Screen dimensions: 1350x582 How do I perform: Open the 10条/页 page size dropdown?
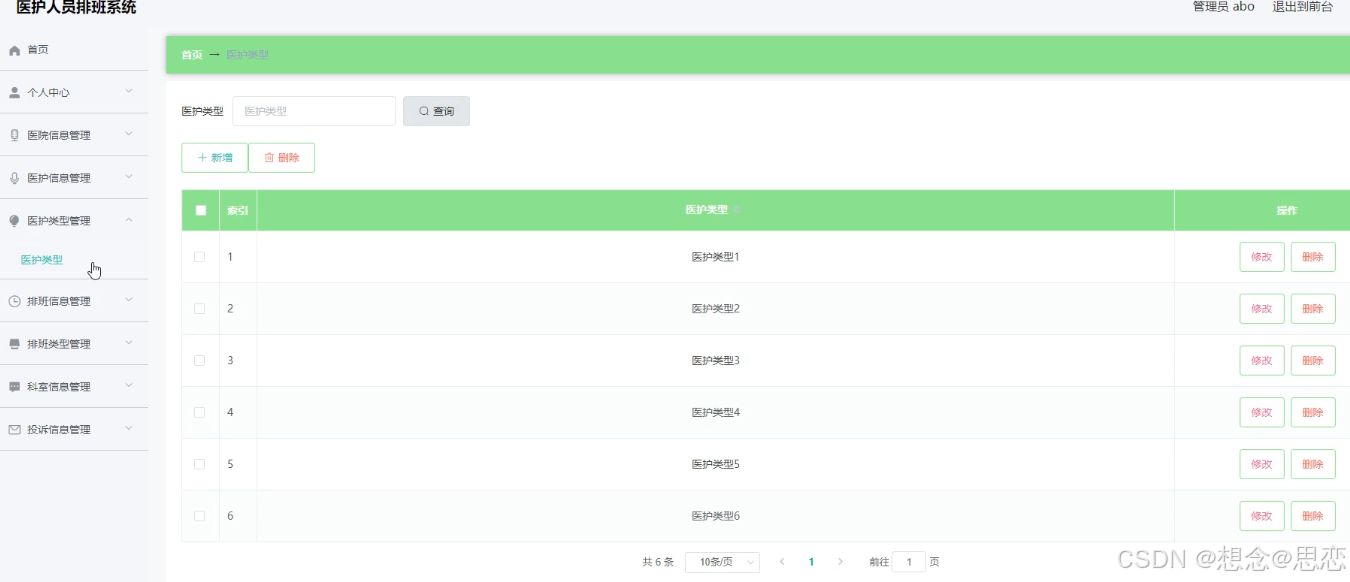pyautogui.click(x=722, y=562)
